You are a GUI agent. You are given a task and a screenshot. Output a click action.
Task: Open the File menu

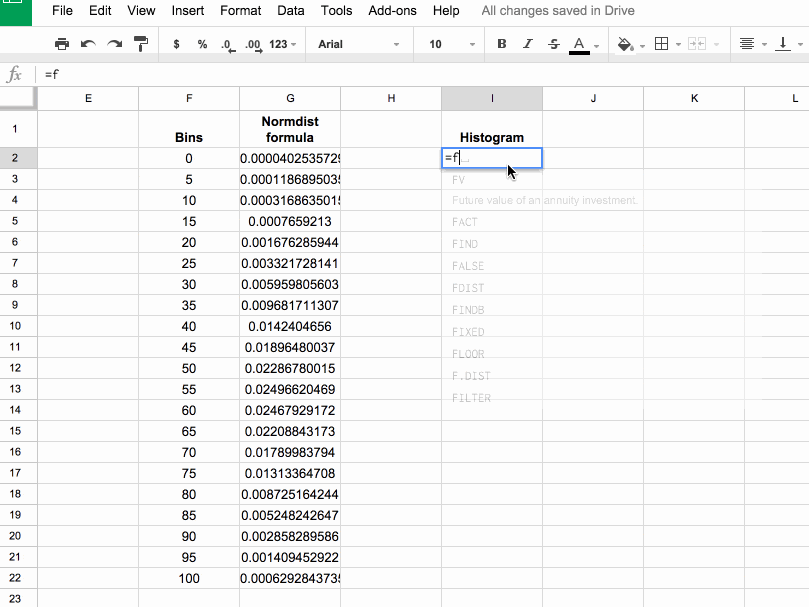(62, 11)
